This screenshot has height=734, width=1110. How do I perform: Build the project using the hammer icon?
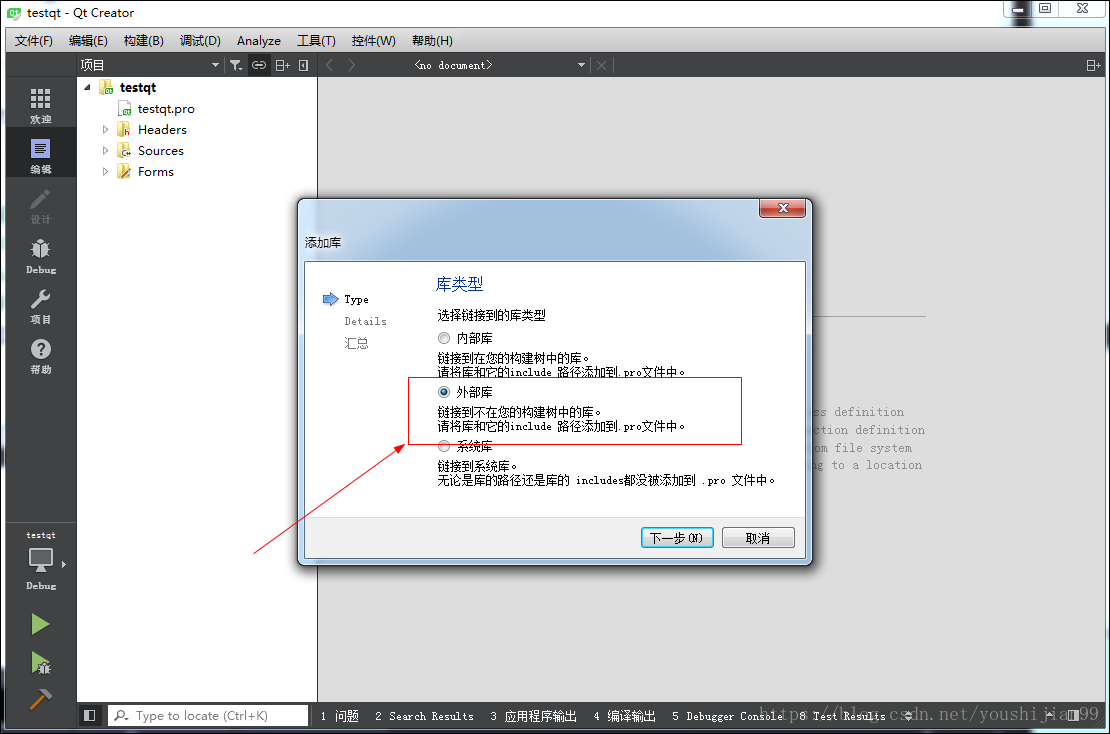tap(40, 698)
